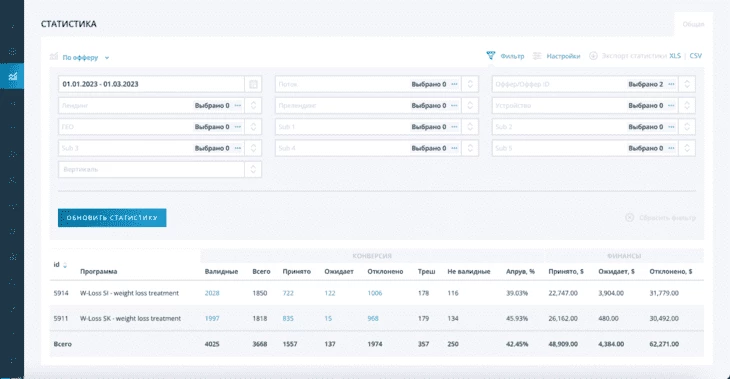Viewport: 730px width, 379px height.
Task: Click the Программа column header
Action: pyautogui.click(x=98, y=271)
